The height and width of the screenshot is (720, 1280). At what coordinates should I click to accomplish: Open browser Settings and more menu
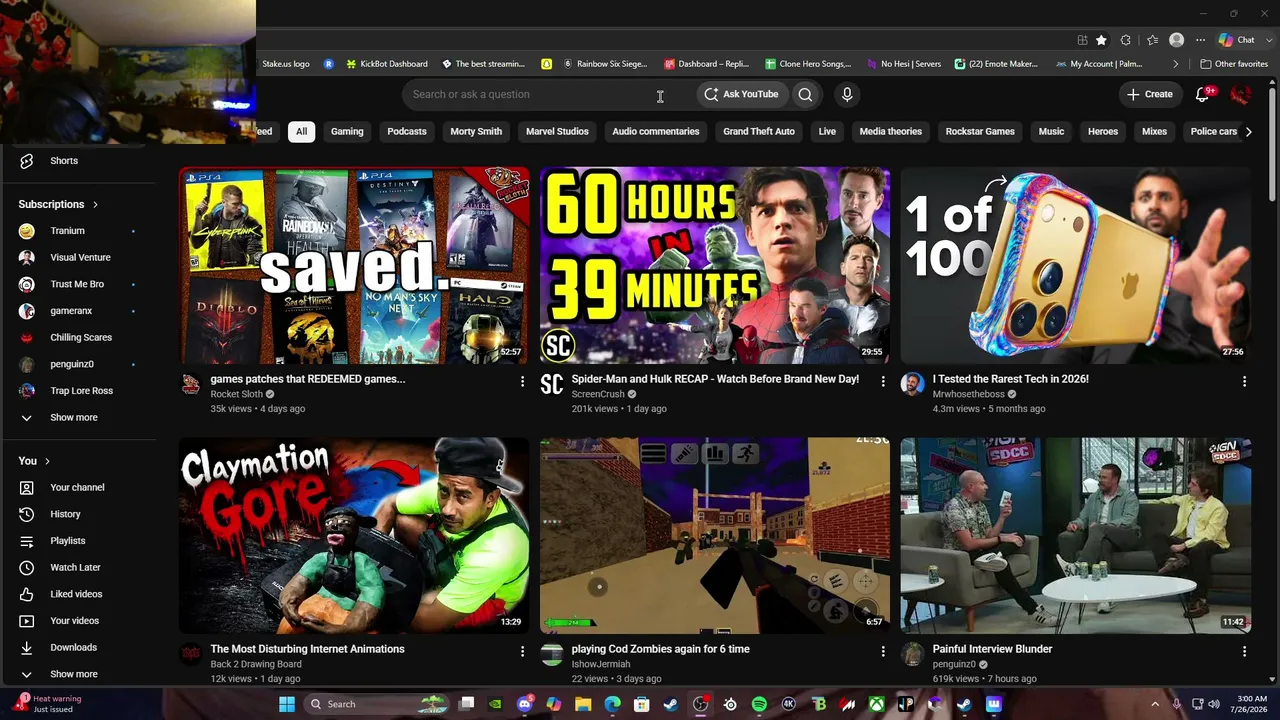tap(1200, 40)
